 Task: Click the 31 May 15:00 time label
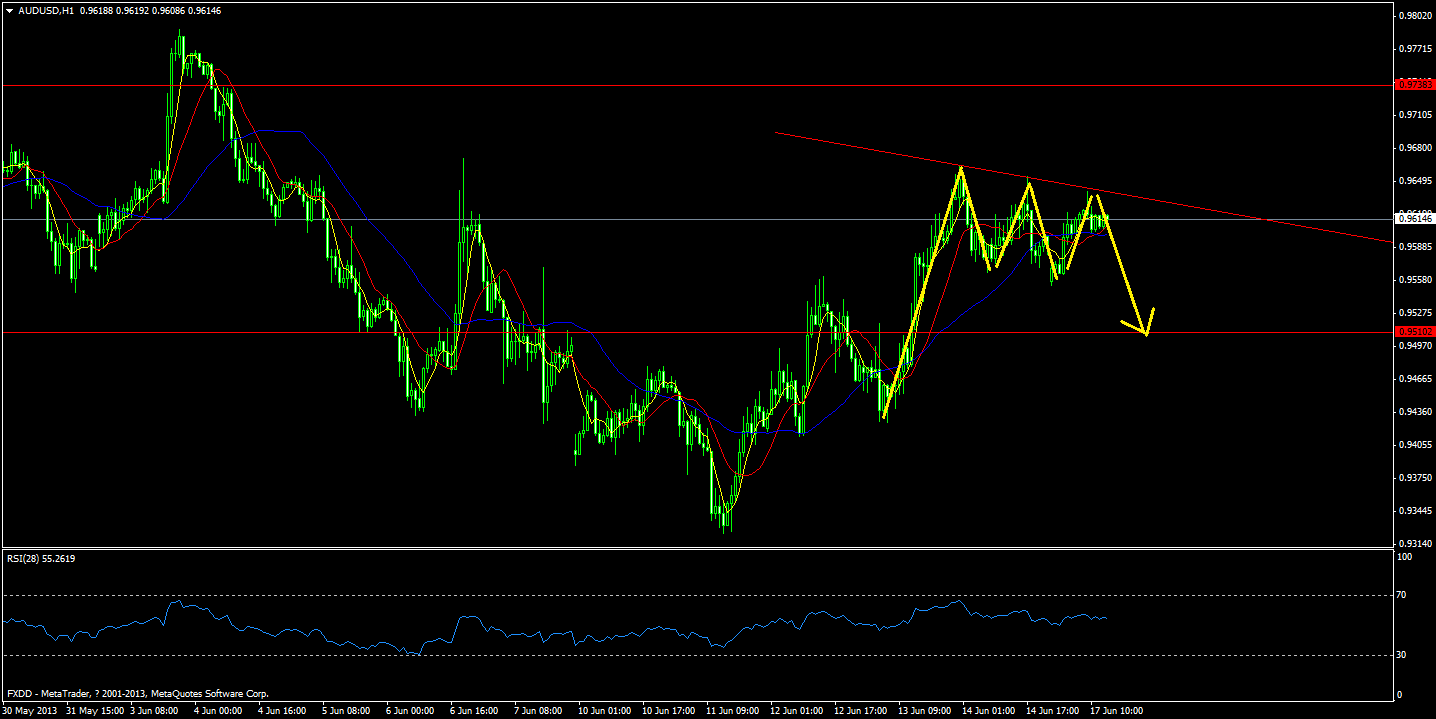95,711
